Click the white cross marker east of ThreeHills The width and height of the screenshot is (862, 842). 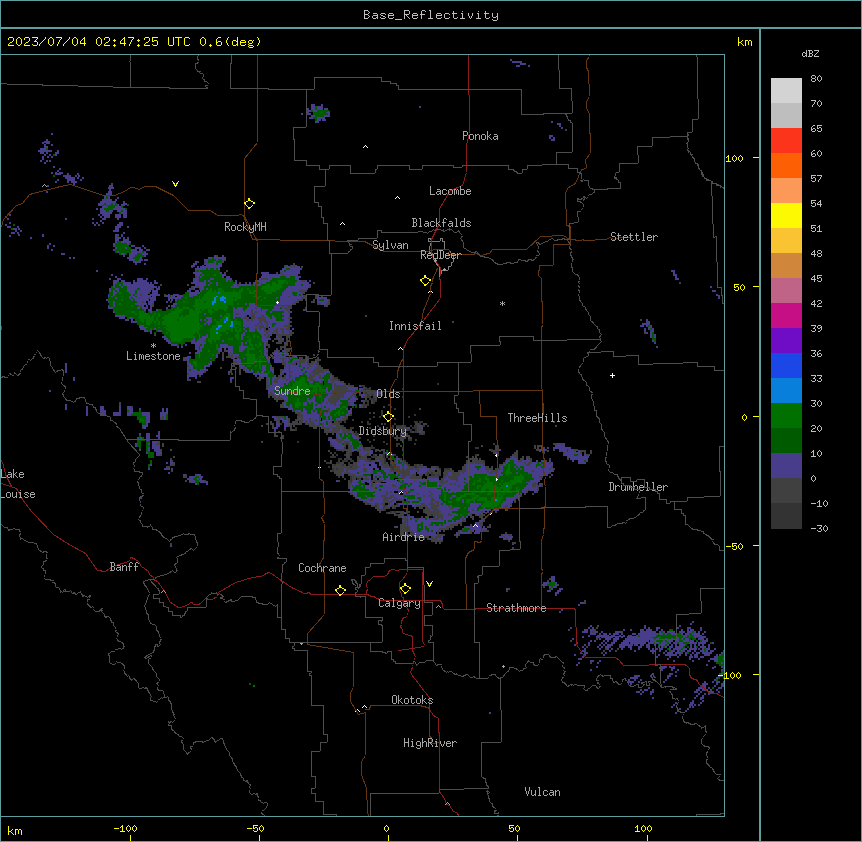[x=612, y=375]
